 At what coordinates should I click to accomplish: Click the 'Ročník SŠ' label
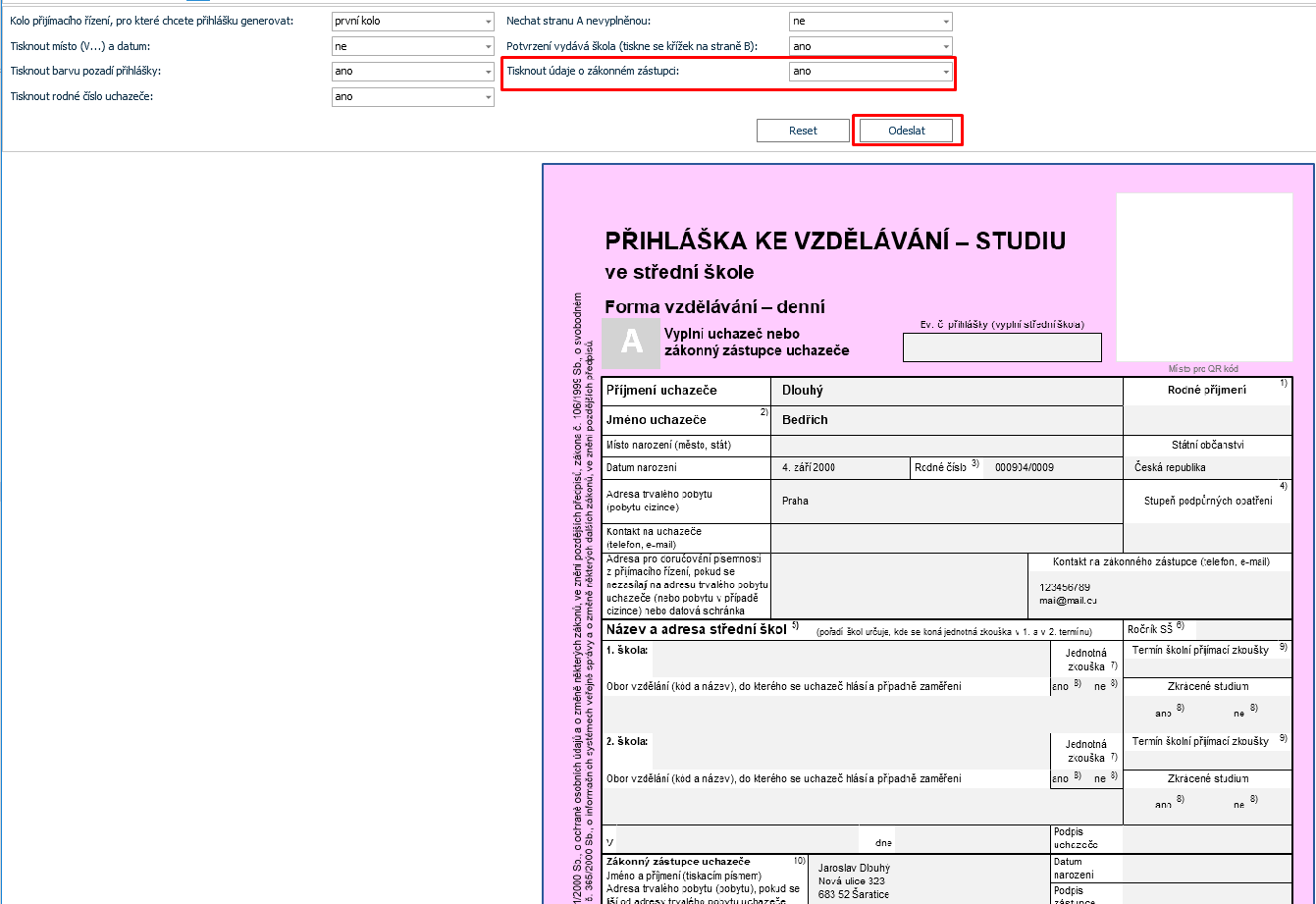[1150, 629]
